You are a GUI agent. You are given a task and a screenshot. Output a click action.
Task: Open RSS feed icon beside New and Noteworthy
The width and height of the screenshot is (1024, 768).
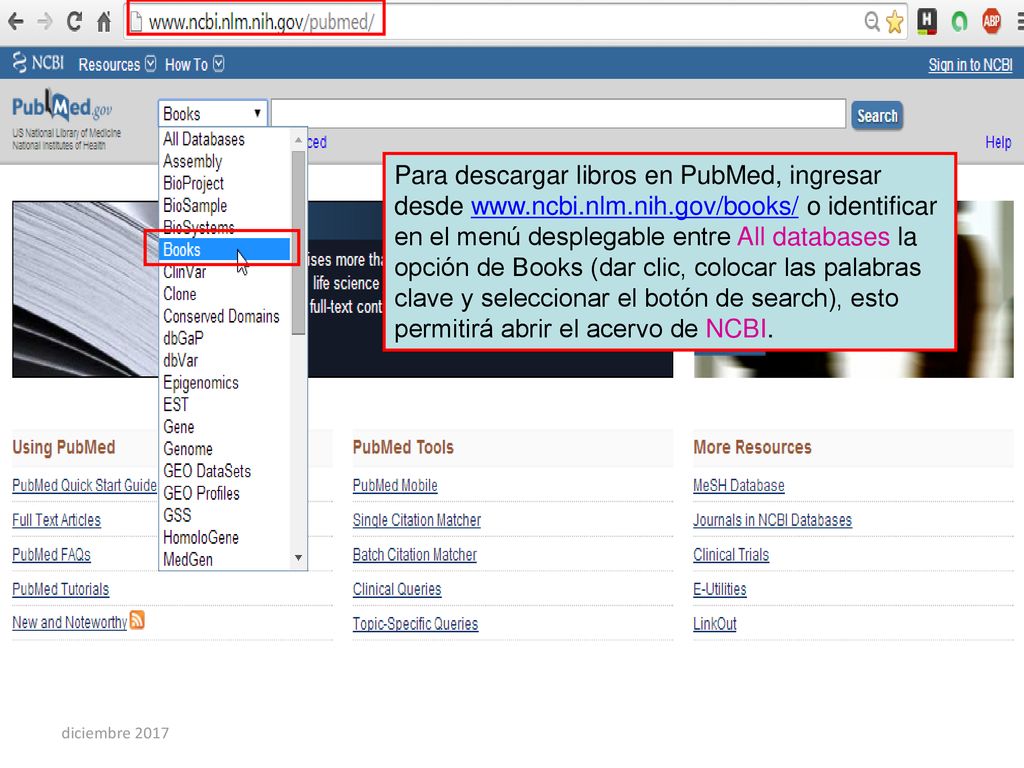[137, 620]
